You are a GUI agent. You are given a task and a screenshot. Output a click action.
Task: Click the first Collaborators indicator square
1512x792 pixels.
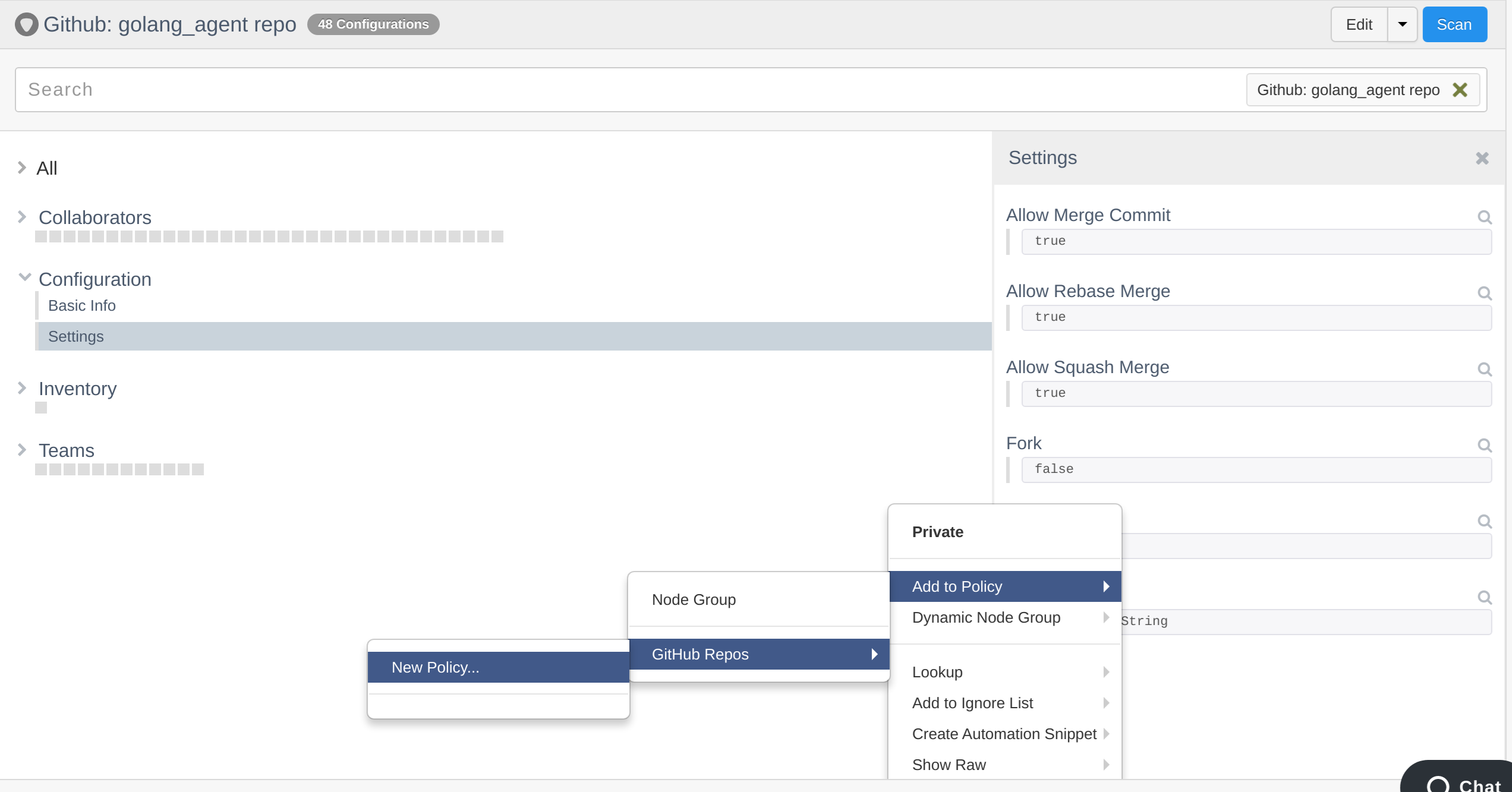coord(41,236)
